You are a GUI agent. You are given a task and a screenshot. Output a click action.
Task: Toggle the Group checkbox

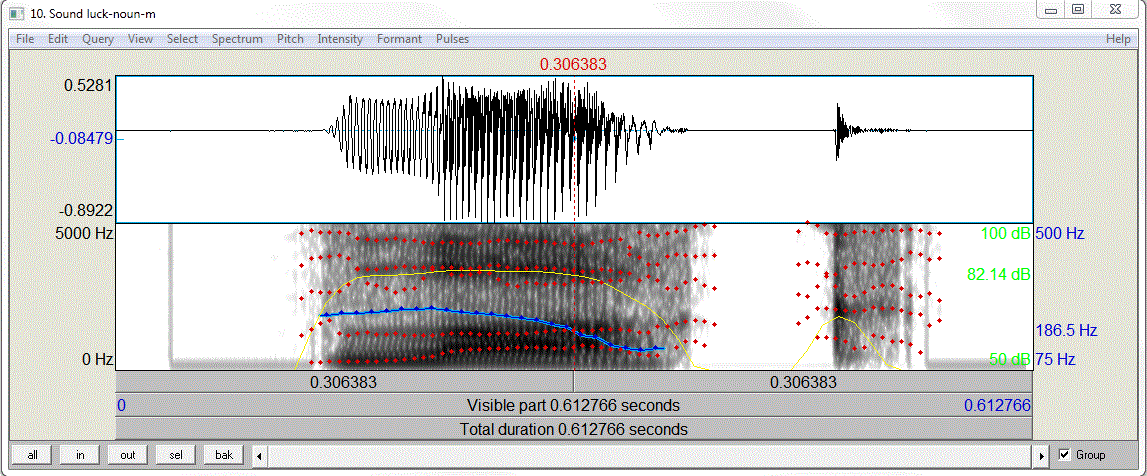pos(1065,455)
